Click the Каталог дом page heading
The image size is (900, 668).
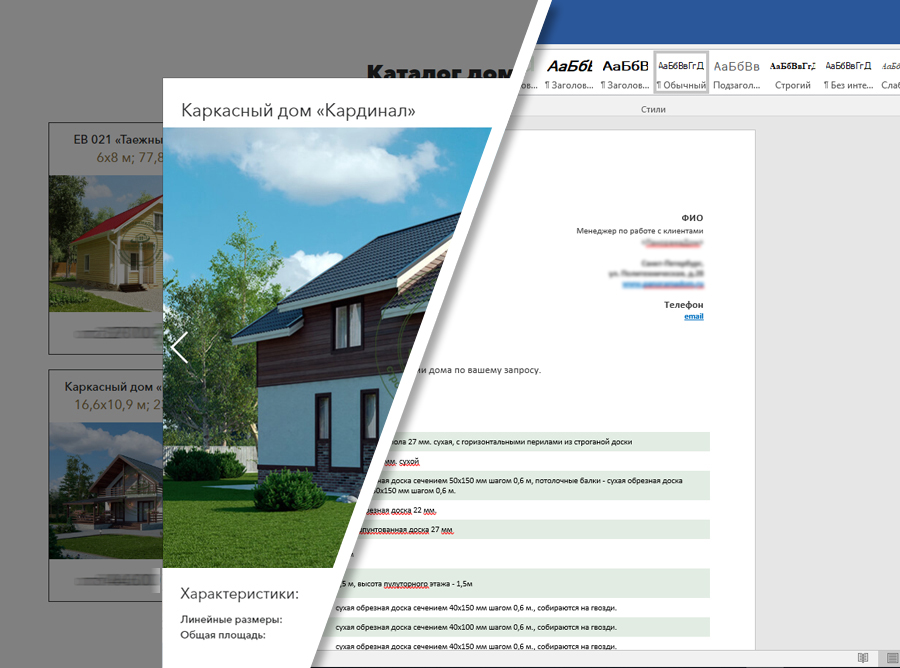point(440,73)
